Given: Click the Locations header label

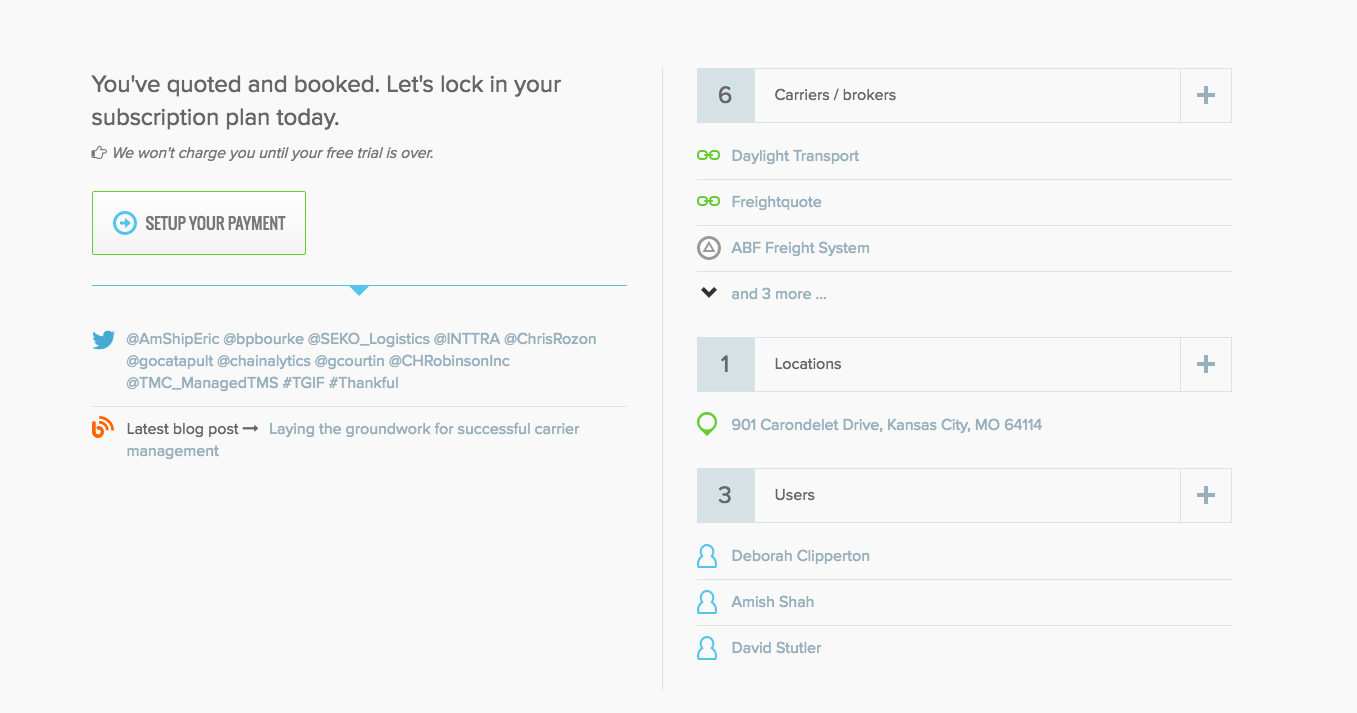Looking at the screenshot, I should click(808, 364).
